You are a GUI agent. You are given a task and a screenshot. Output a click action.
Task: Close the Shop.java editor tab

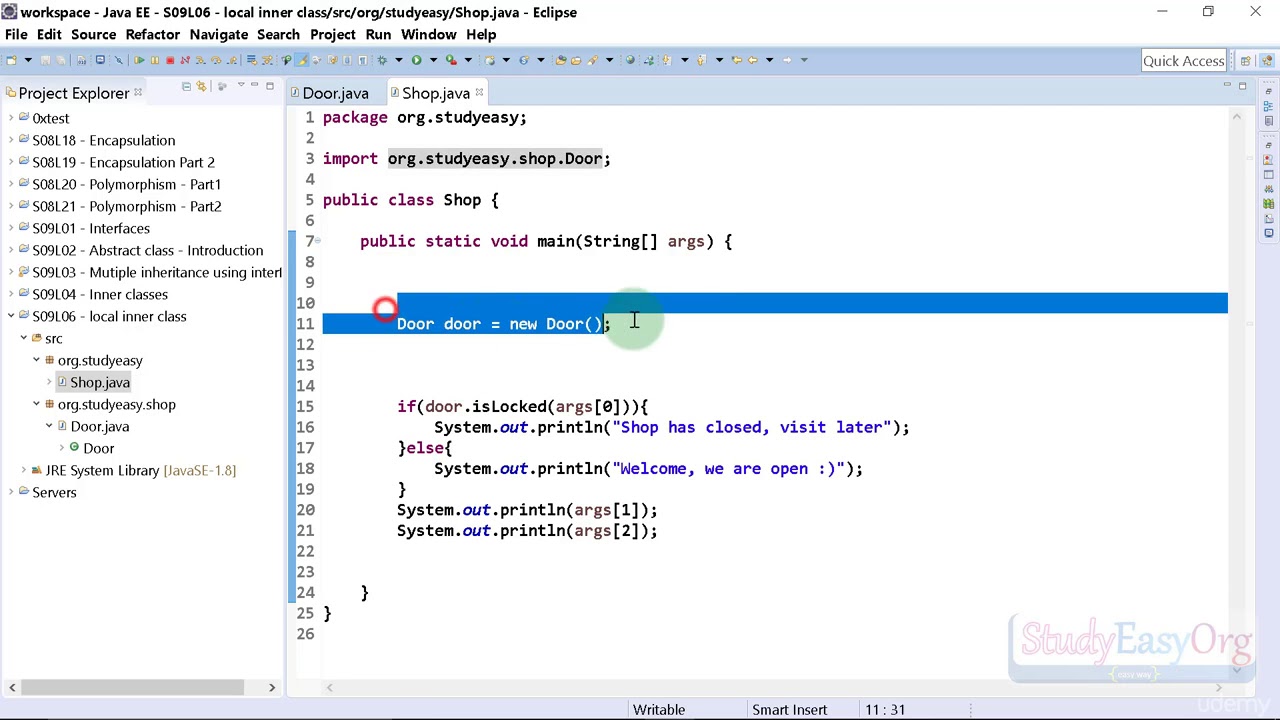pyautogui.click(x=479, y=92)
